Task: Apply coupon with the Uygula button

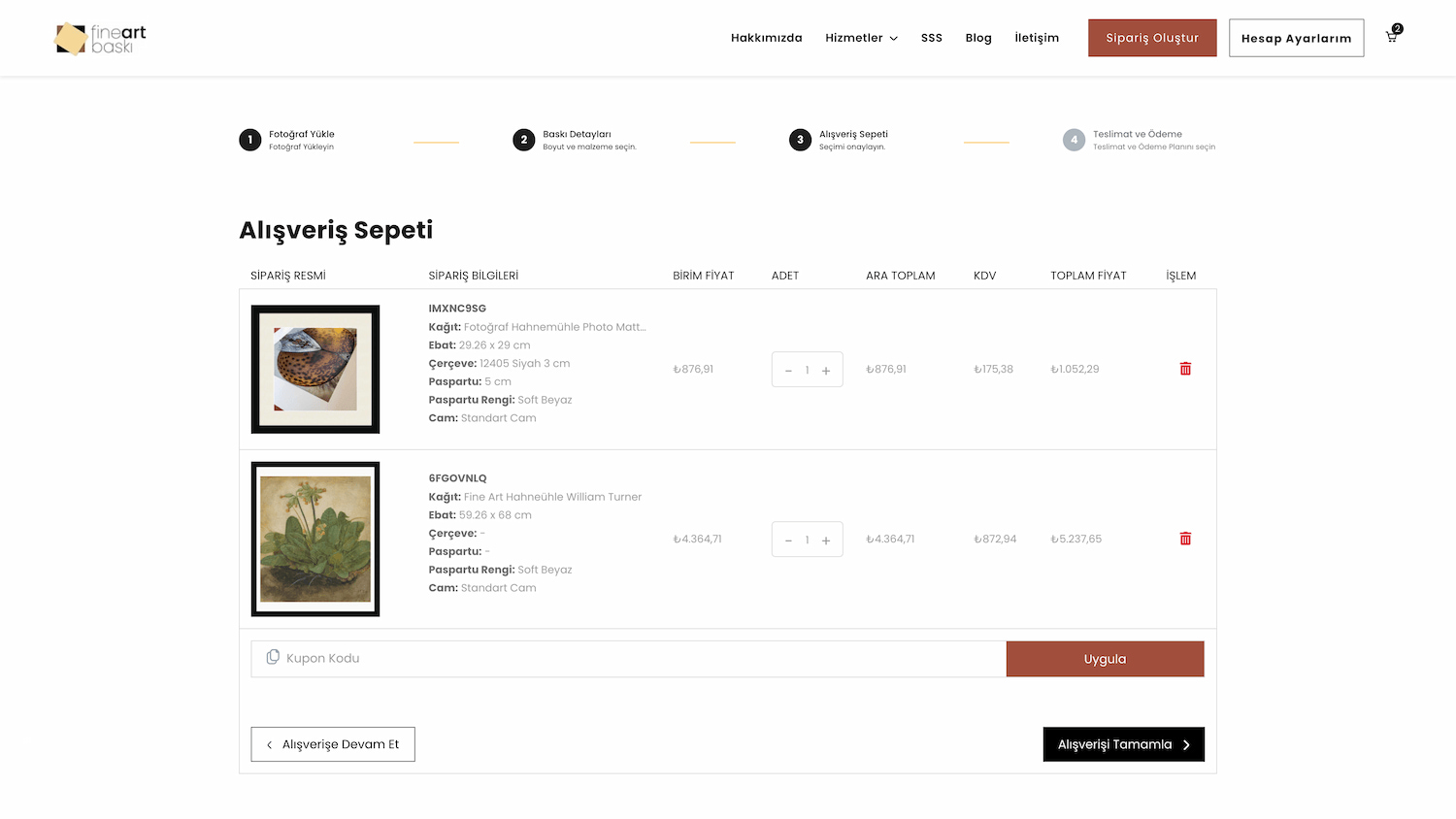Action: tap(1105, 659)
